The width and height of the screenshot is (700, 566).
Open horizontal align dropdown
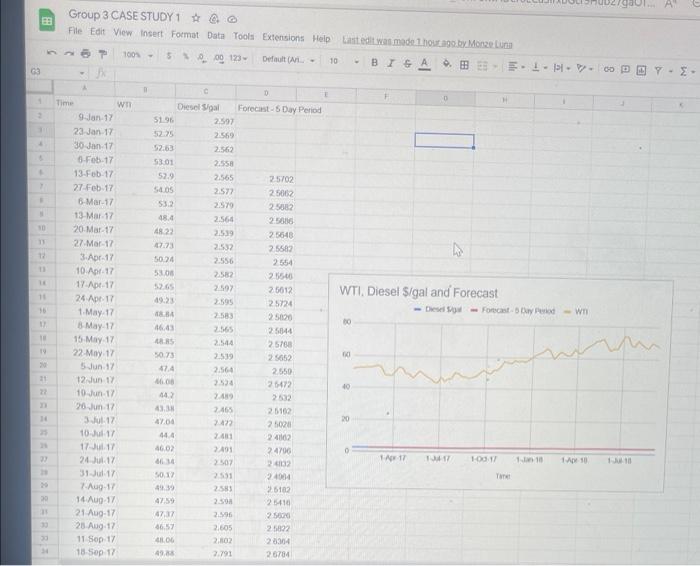point(516,67)
